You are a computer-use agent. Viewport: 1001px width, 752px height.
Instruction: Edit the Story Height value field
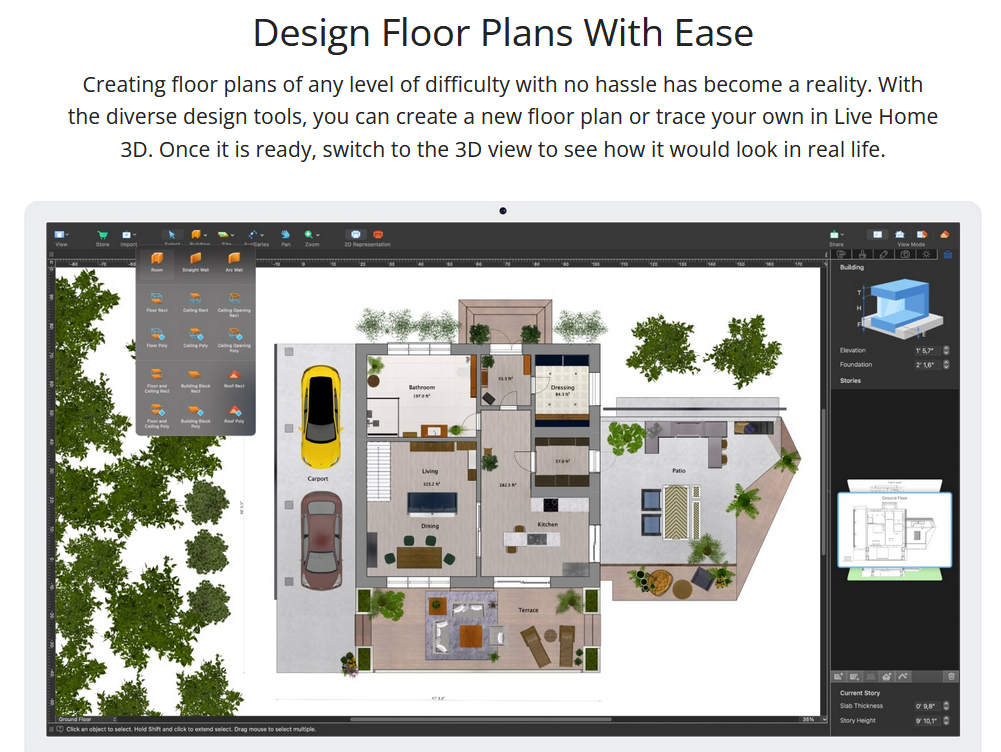pos(928,721)
